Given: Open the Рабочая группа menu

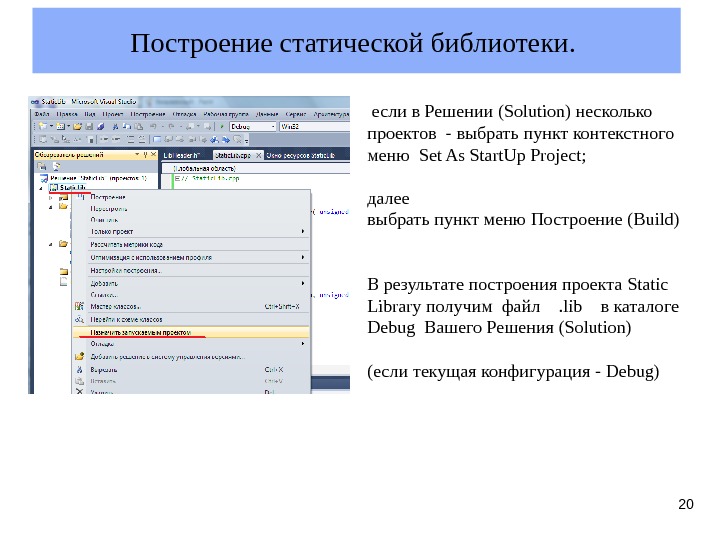Looking at the screenshot, I should pos(225,114).
